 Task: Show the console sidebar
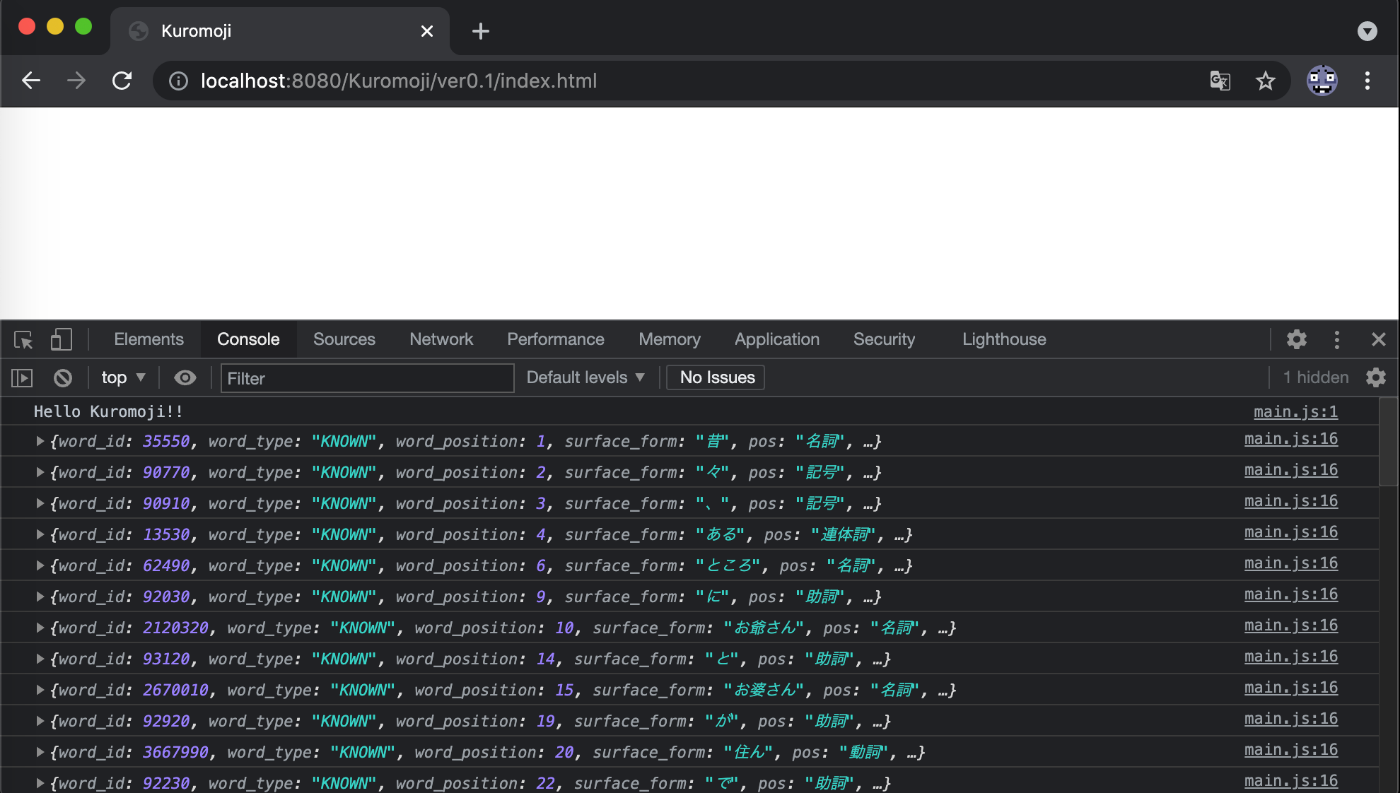click(22, 378)
